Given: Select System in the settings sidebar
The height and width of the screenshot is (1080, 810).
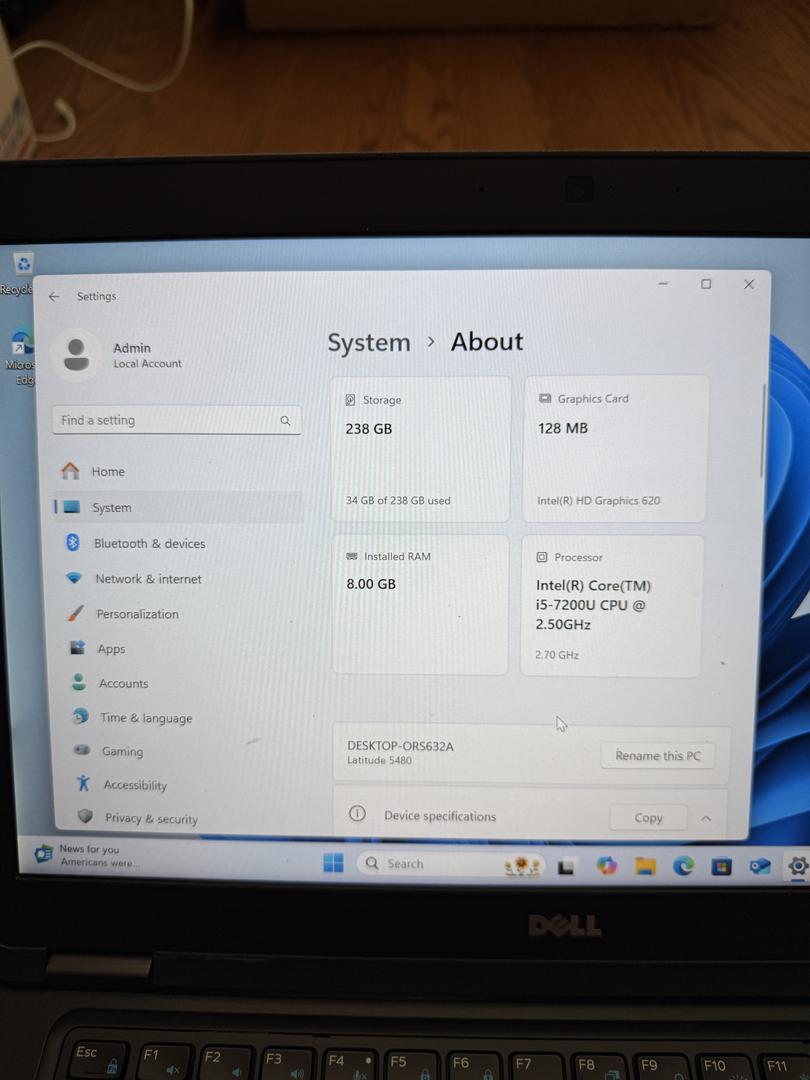Looking at the screenshot, I should tap(178, 507).
